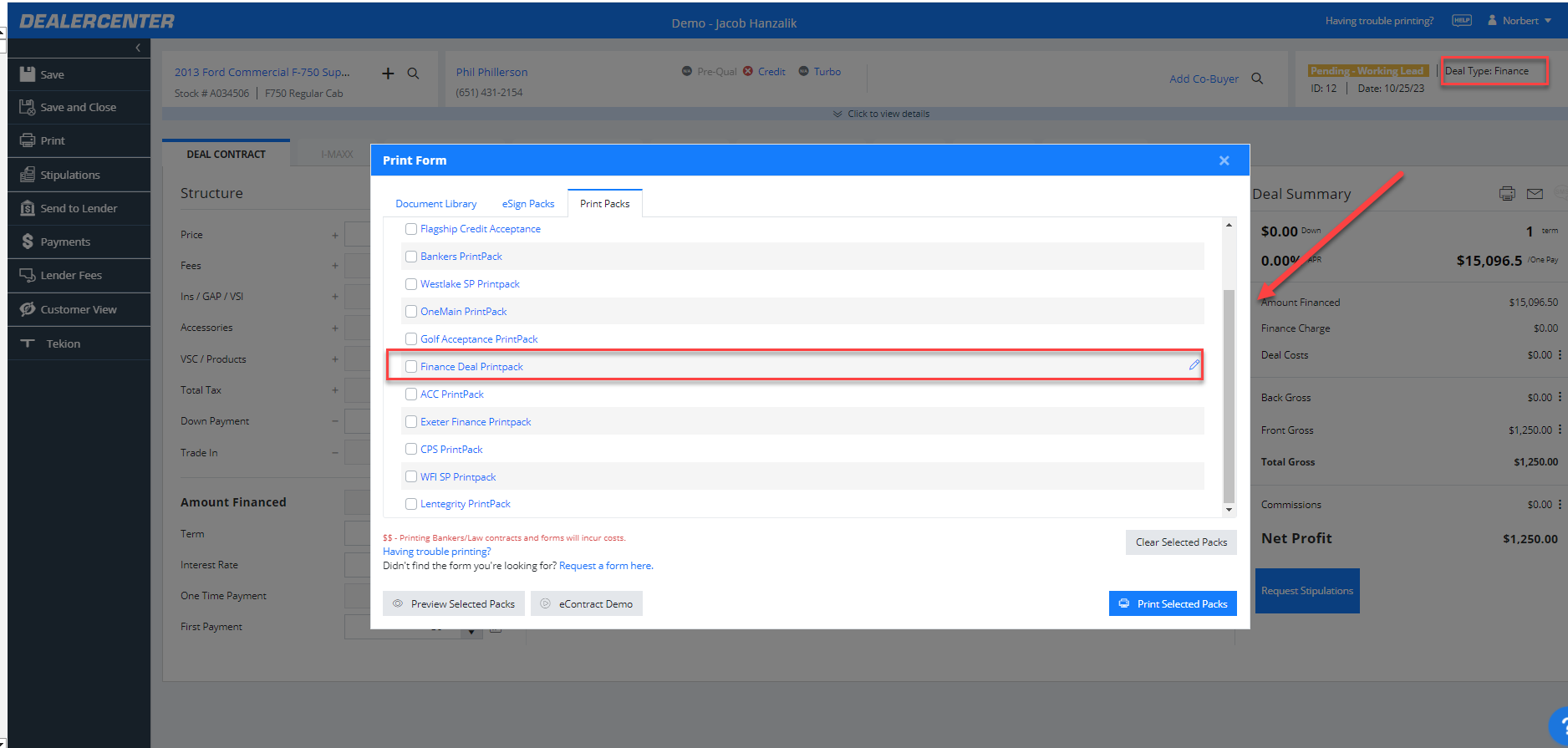Open Back Gross three-dot menu
Image resolution: width=1568 pixels, height=748 pixels.
1560,398
